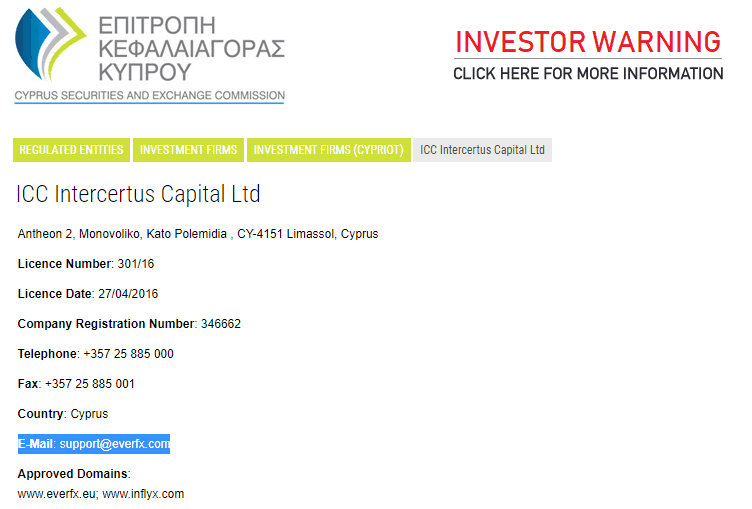Select Investment Firms (Cypriot) breadcrumb
This screenshot has width=752, height=509.
coord(328,150)
